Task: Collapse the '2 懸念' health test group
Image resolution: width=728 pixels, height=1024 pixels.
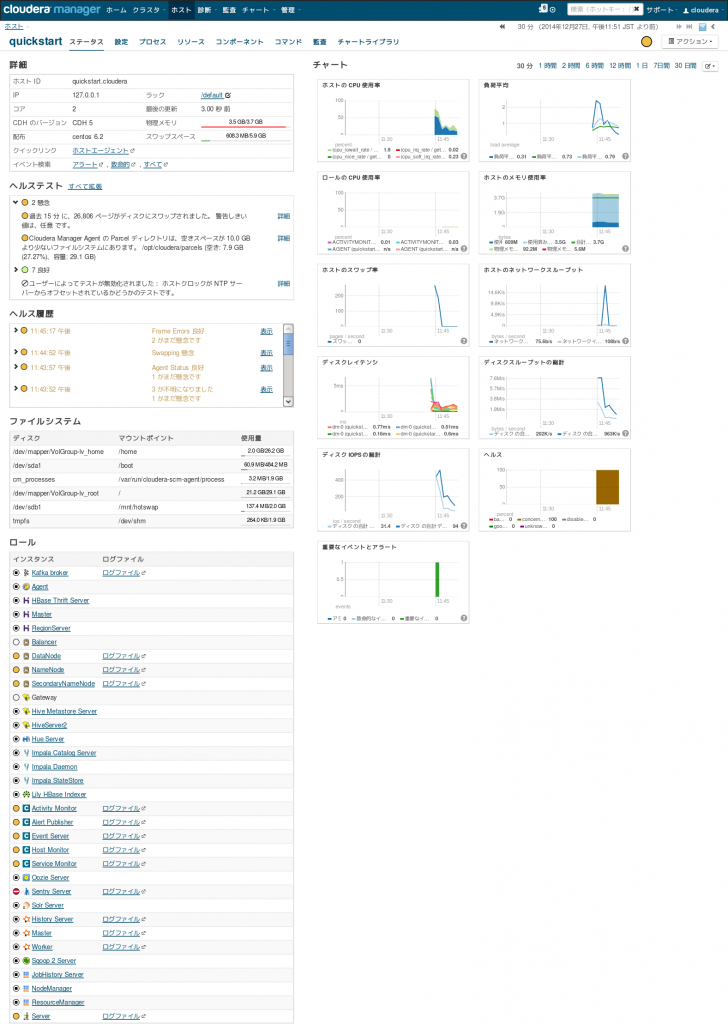Action: click(x=15, y=202)
